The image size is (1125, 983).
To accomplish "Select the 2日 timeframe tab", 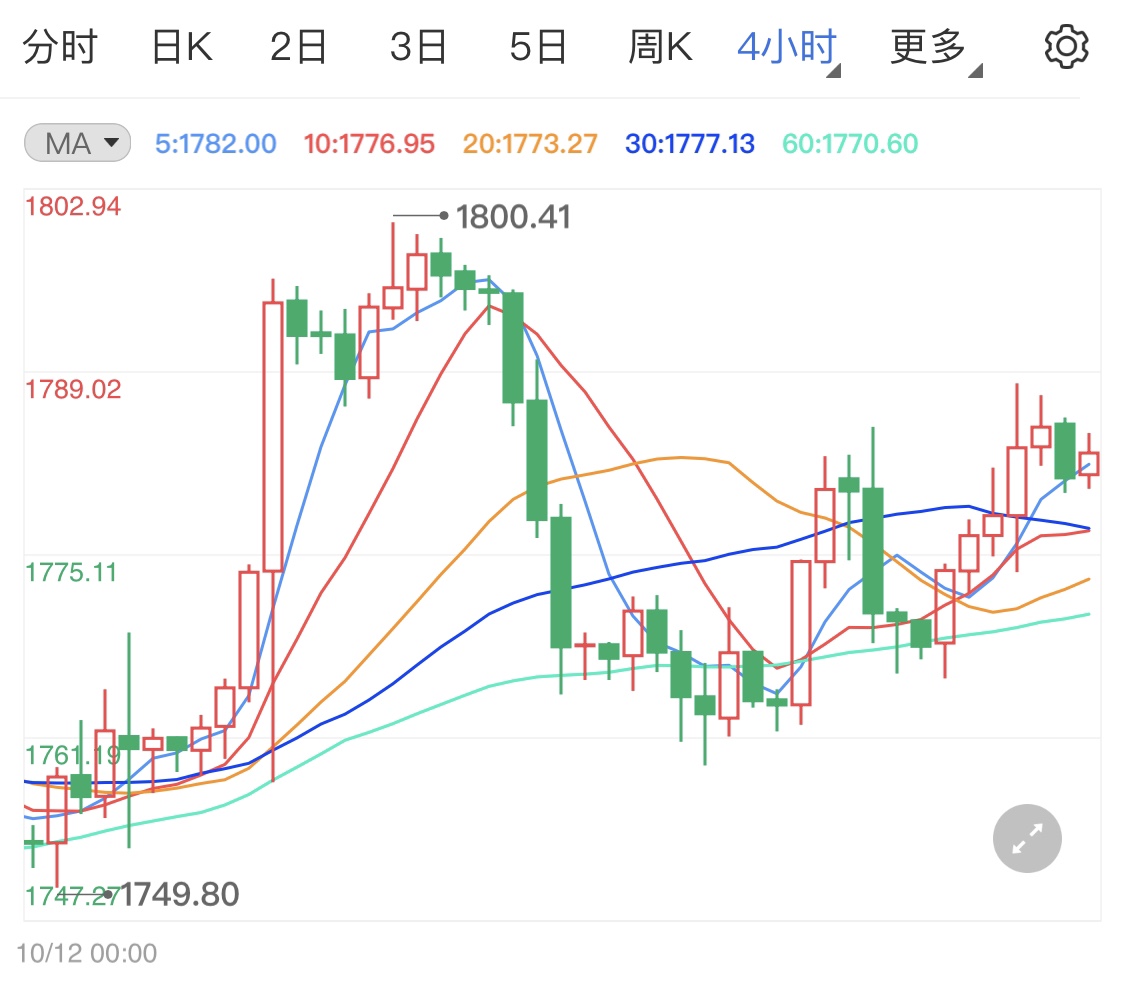I will 298,48.
